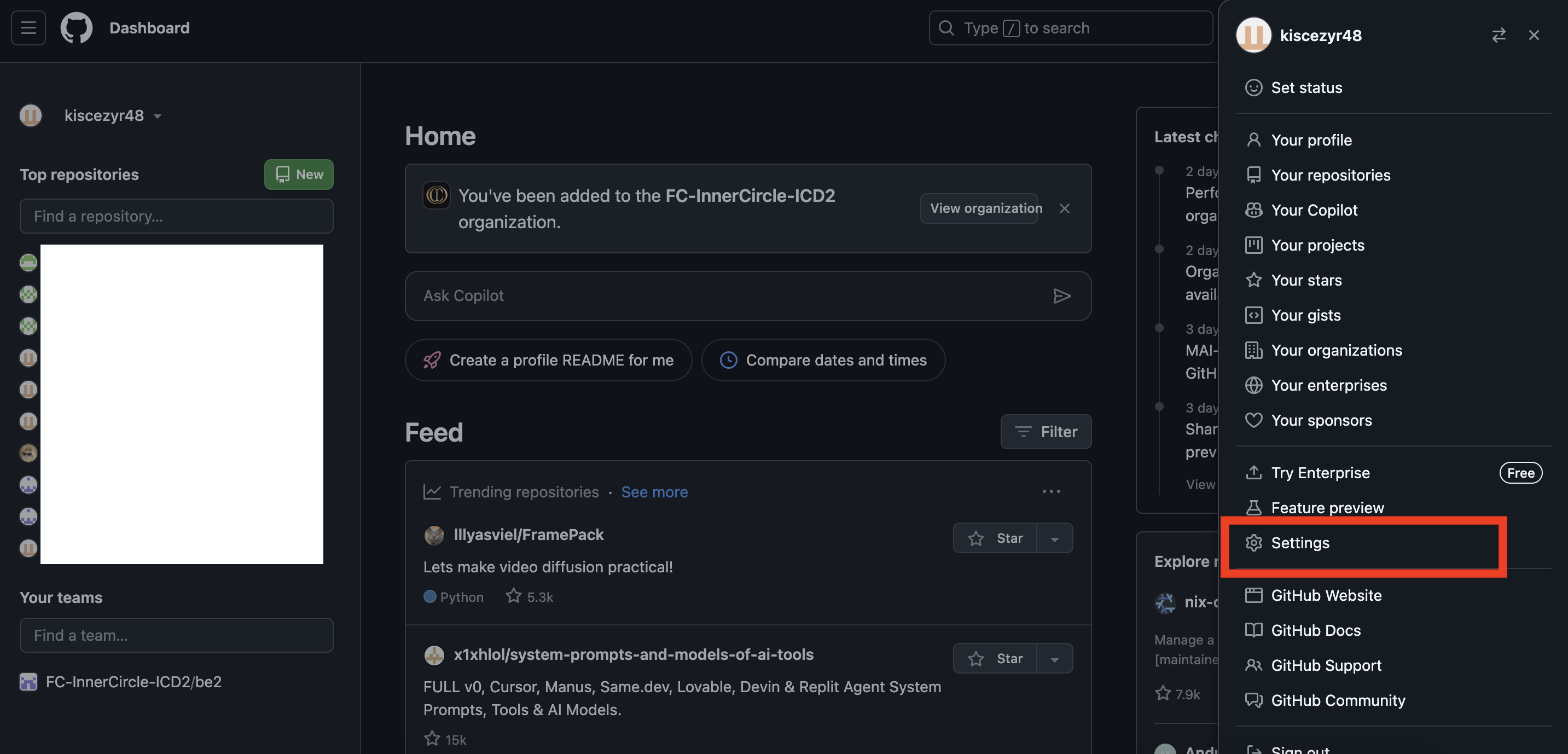Click Compare dates and times suggestion

pyautogui.click(x=823, y=360)
